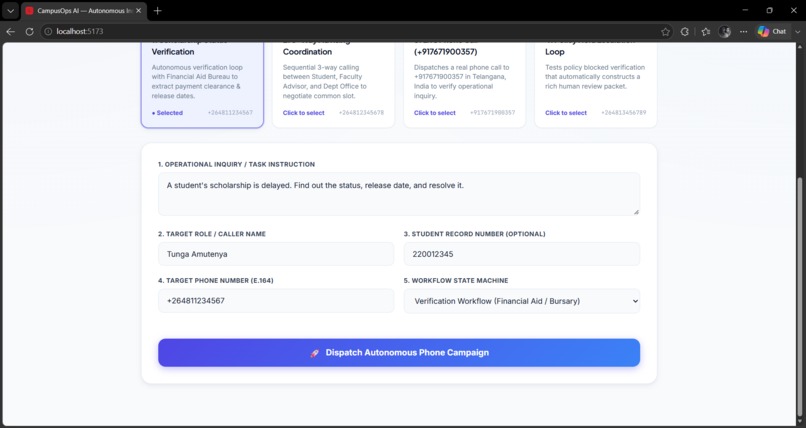Click the '4. TARGET PHONE NUMBER (E.164)' label
Image resolution: width=806 pixels, height=428 pixels.
(x=216, y=281)
